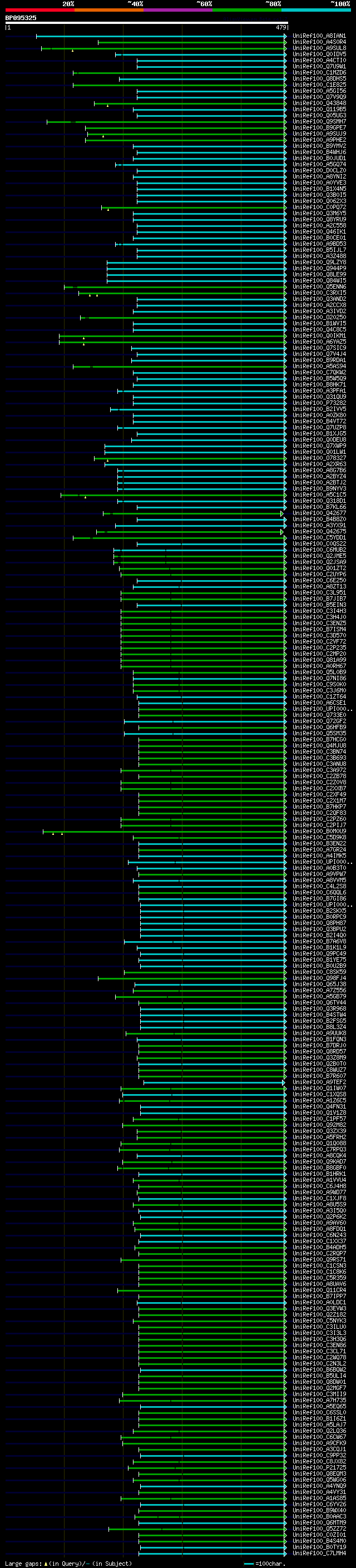
Task: Select the UniRef100_B4STW4 hit label
Action: tap(319, 1015)
